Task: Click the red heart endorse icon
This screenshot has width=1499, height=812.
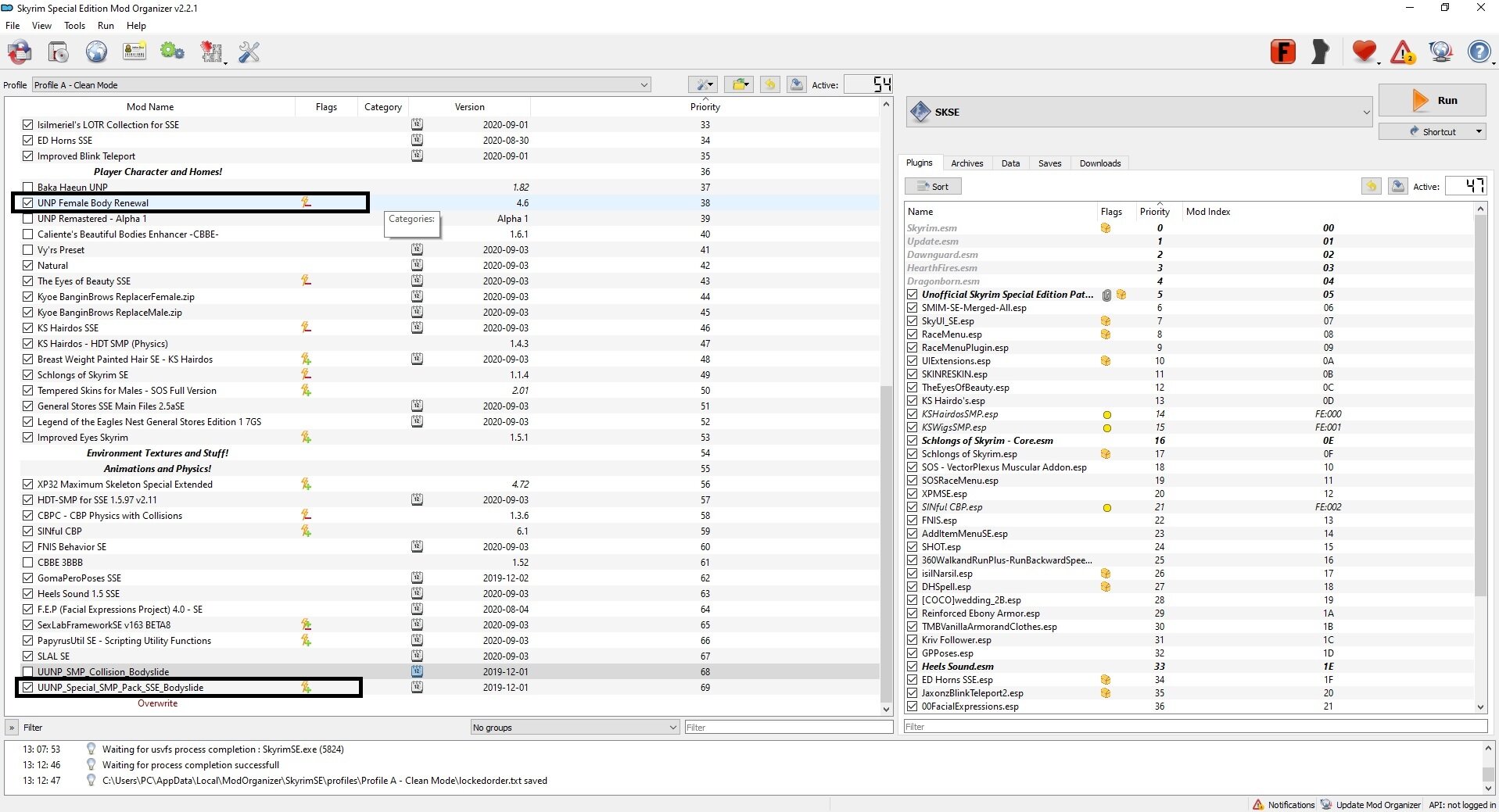Action: coord(1365,52)
